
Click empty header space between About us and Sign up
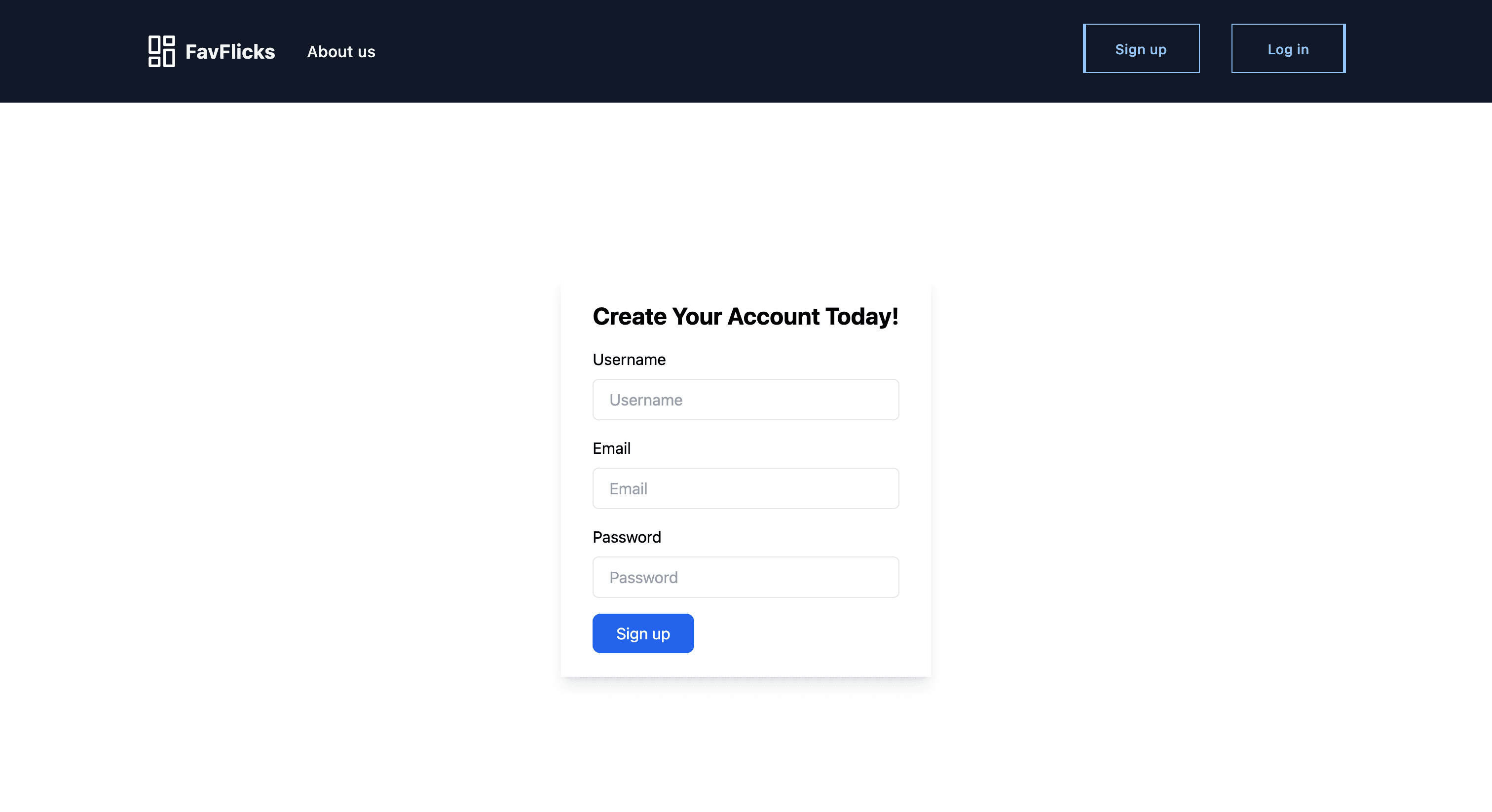pyautogui.click(x=724, y=51)
